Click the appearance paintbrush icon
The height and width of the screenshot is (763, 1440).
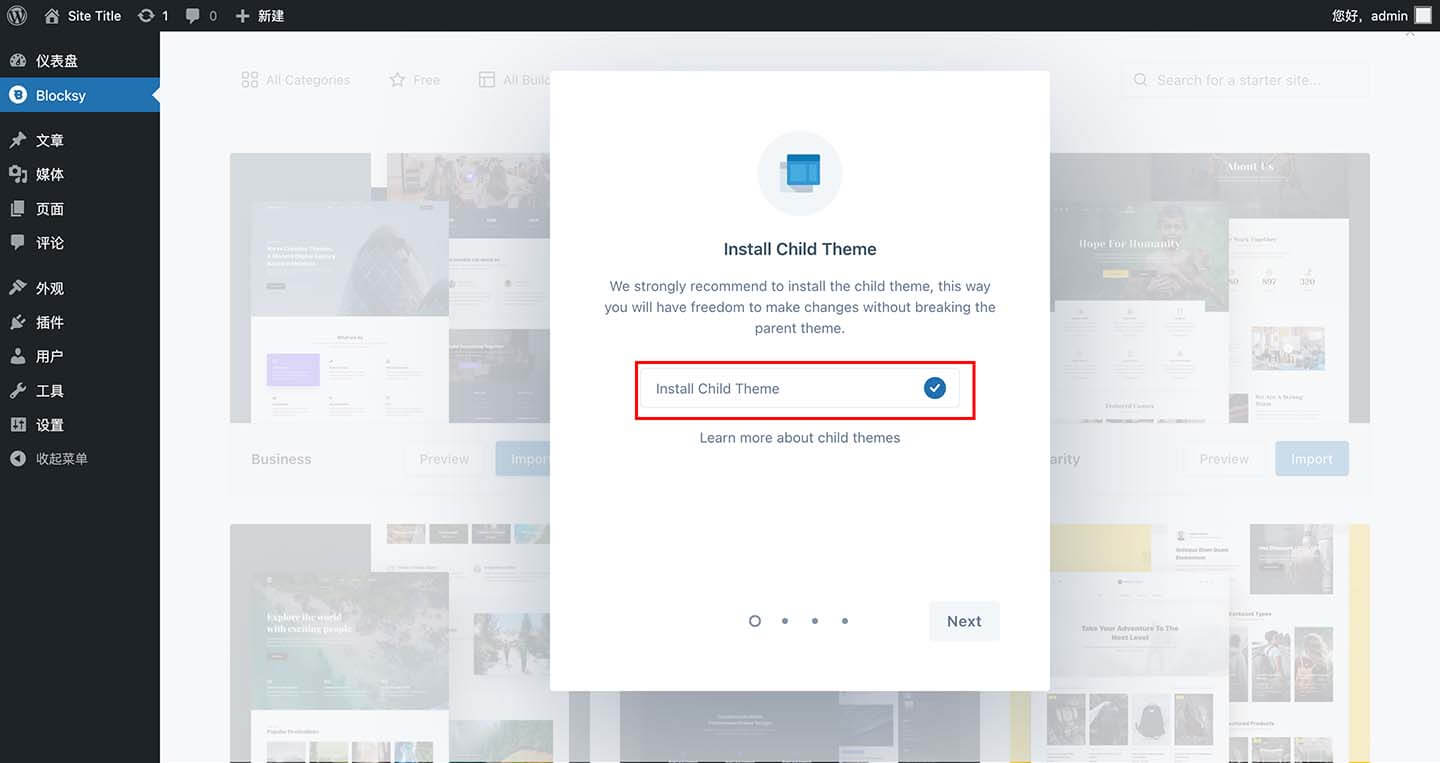click(x=18, y=287)
